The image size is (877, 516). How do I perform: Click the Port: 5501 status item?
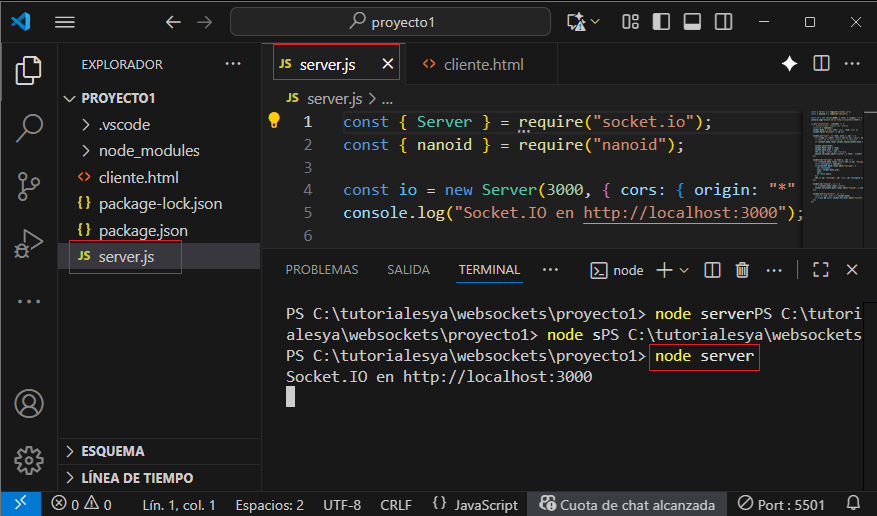coord(781,505)
